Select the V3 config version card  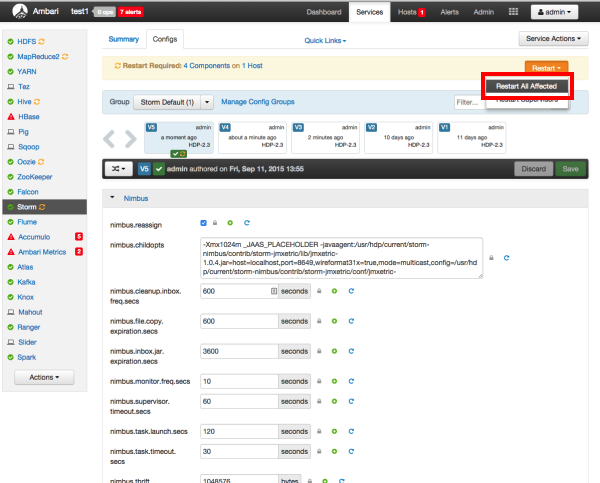[324, 137]
